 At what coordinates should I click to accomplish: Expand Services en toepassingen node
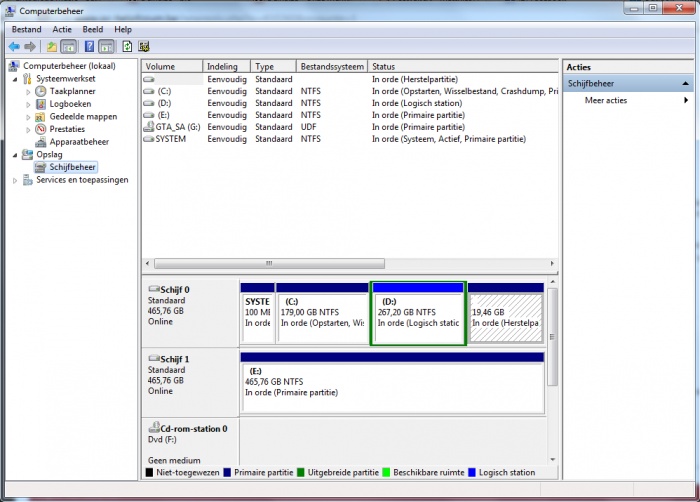(x=15, y=181)
